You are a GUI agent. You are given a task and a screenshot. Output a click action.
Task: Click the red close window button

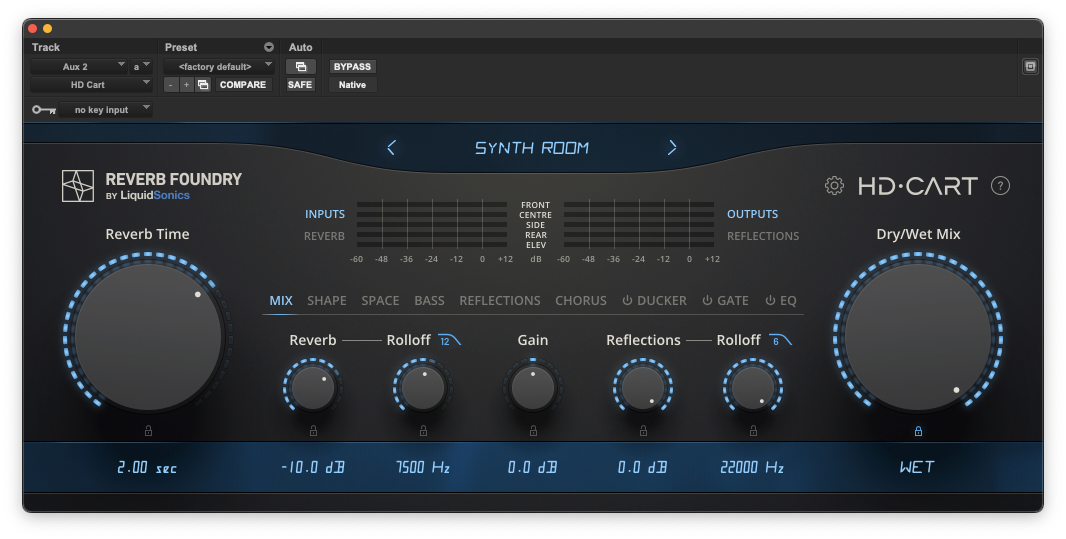[32, 29]
